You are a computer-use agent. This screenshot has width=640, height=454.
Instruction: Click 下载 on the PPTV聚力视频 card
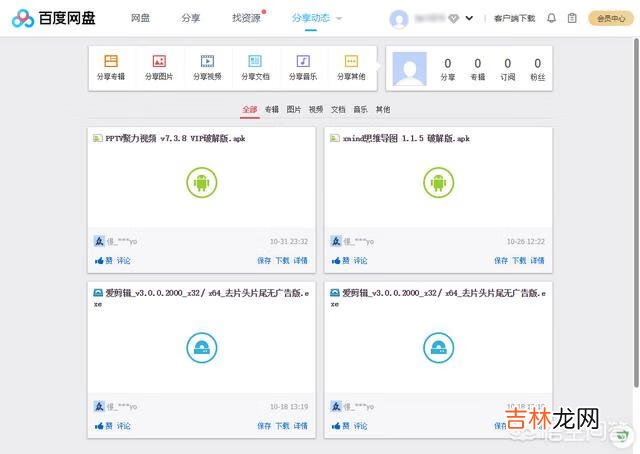282,260
